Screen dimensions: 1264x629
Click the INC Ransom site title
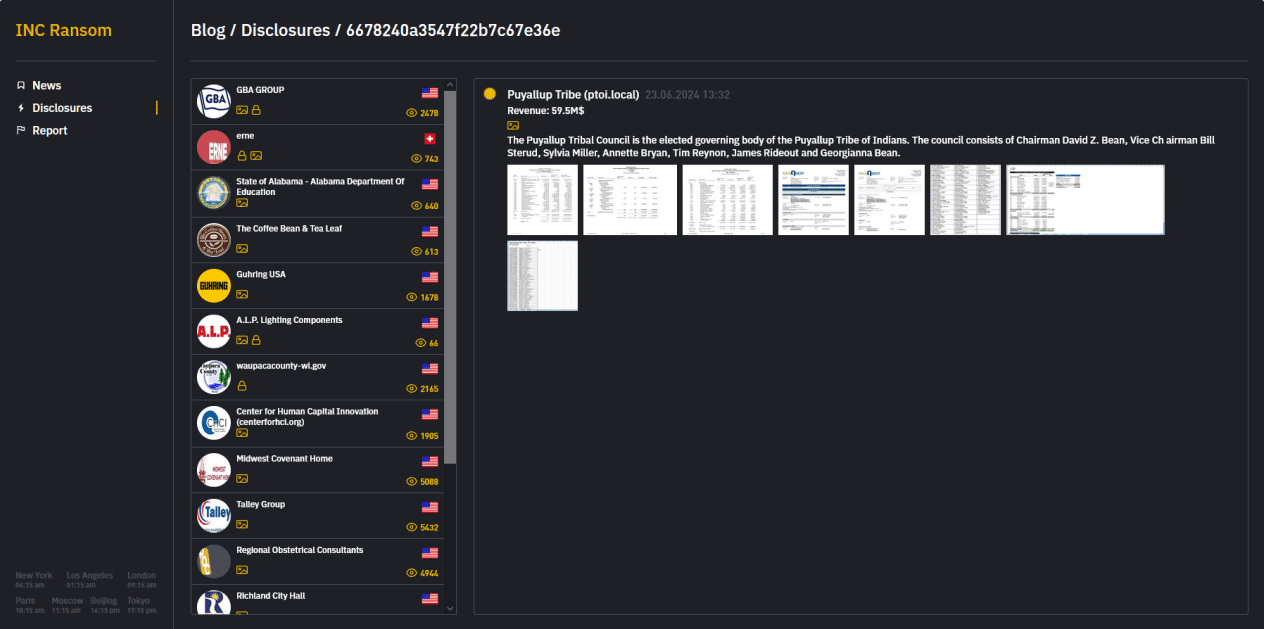pyautogui.click(x=64, y=30)
